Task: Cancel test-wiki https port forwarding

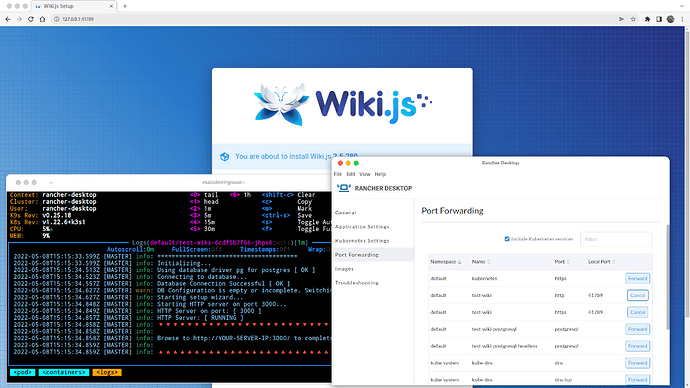Action: (x=638, y=312)
